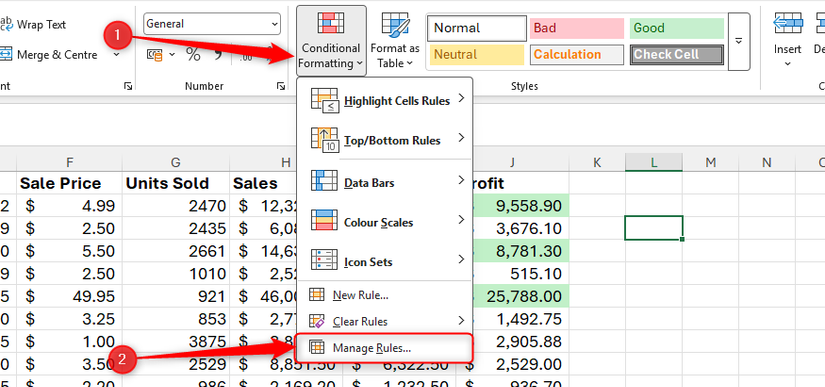Expand the Icon Sets chevron
This screenshot has height=387, width=825.
[x=461, y=259]
